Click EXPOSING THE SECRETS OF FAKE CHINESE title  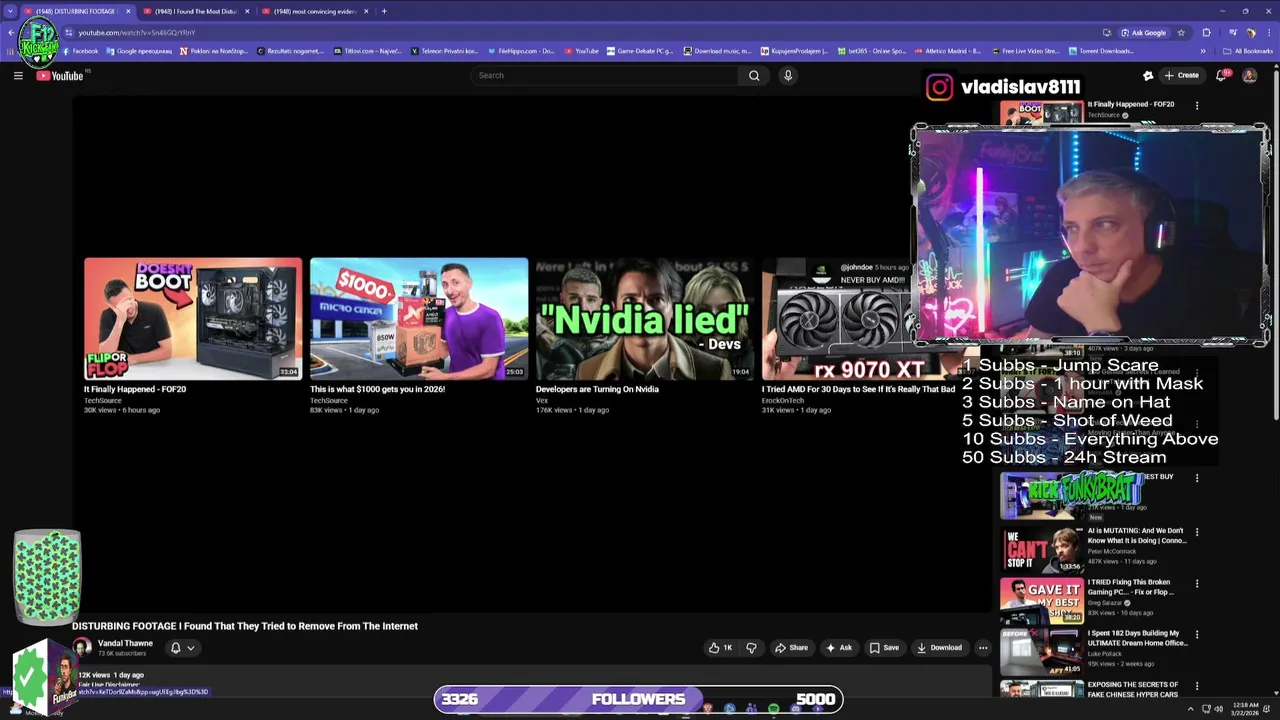click(1133, 689)
